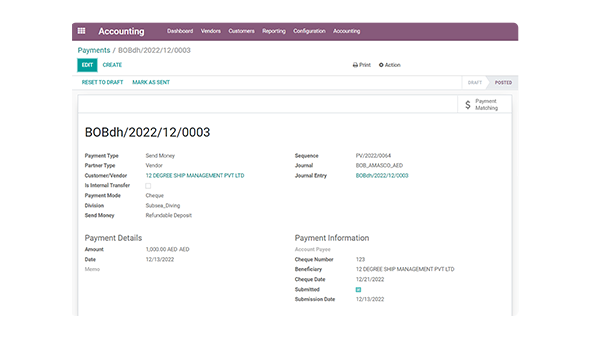Click the amount 1,000.00 AED value
The height and width of the screenshot is (360, 590).
click(x=167, y=249)
